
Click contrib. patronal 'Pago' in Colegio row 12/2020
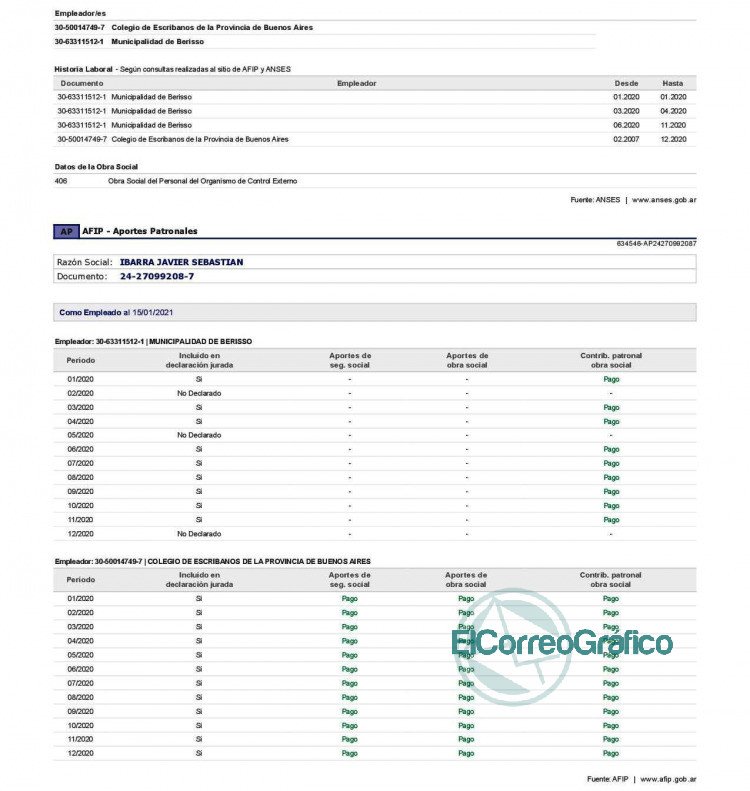[x=611, y=754]
